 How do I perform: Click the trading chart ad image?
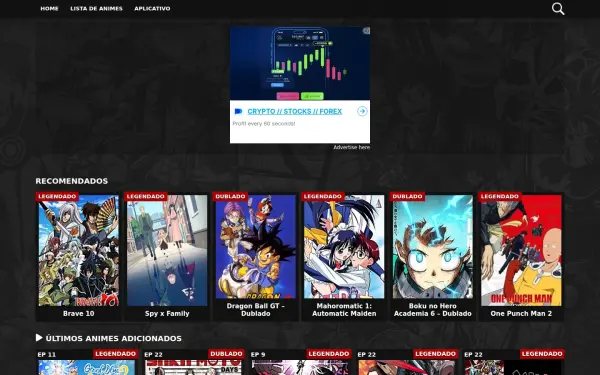point(300,63)
